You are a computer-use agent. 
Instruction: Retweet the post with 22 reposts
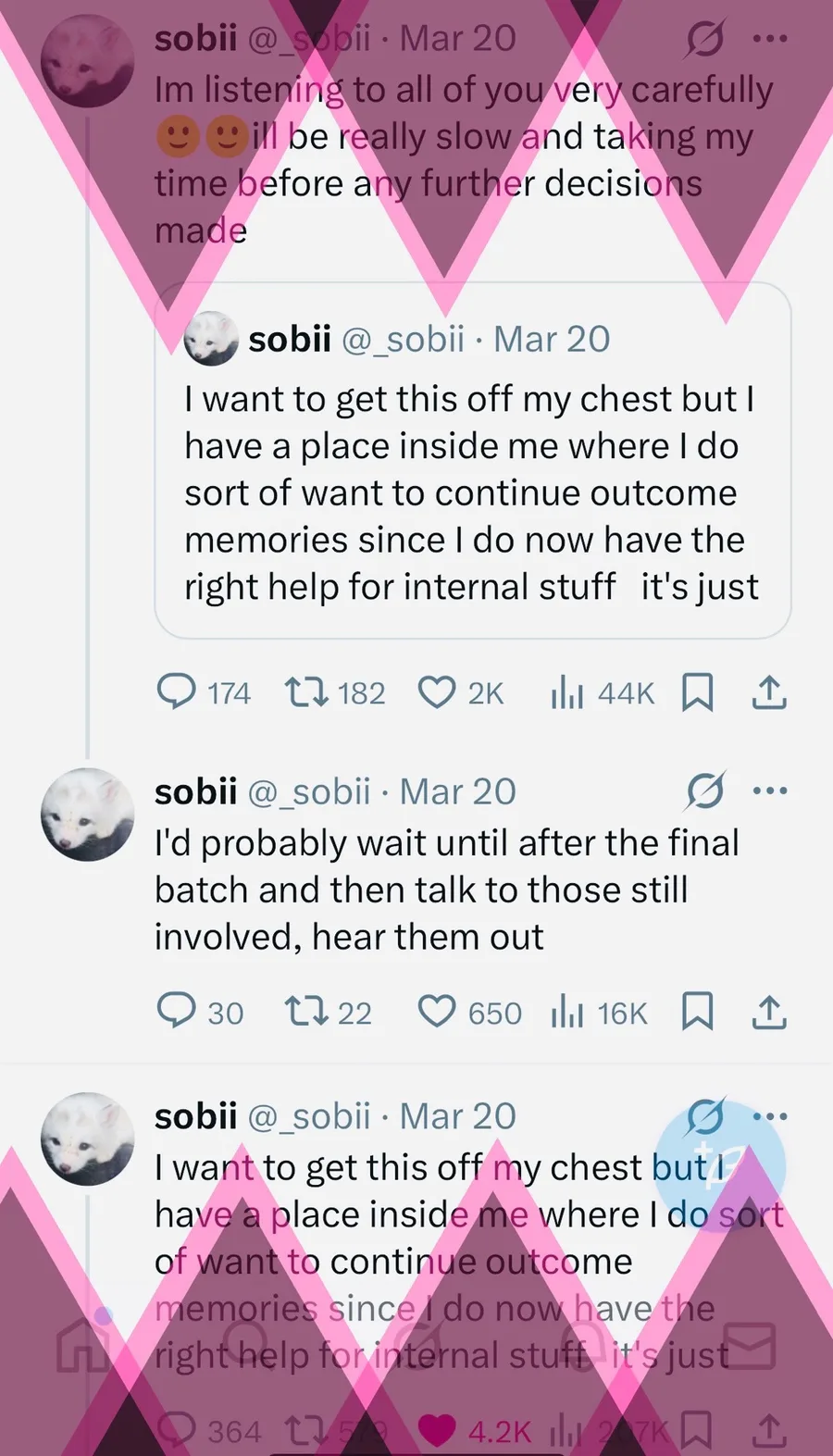(x=305, y=1012)
